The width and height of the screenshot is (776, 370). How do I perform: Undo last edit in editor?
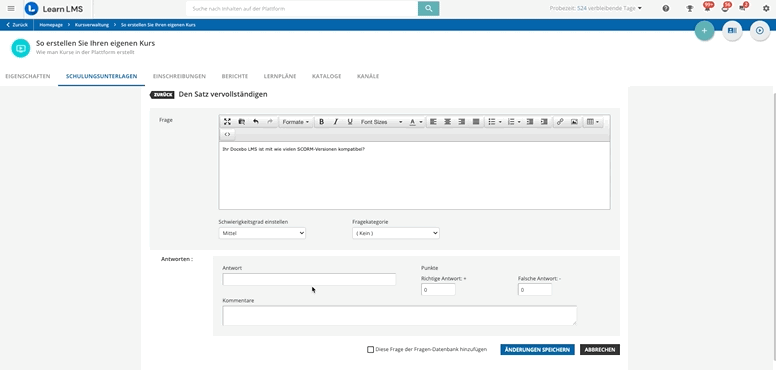point(255,122)
